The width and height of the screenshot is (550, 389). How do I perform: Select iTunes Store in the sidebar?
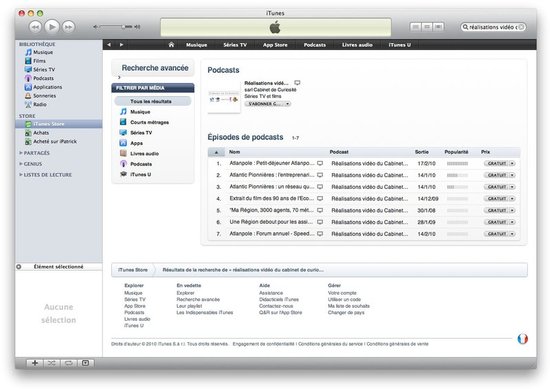pos(48,124)
